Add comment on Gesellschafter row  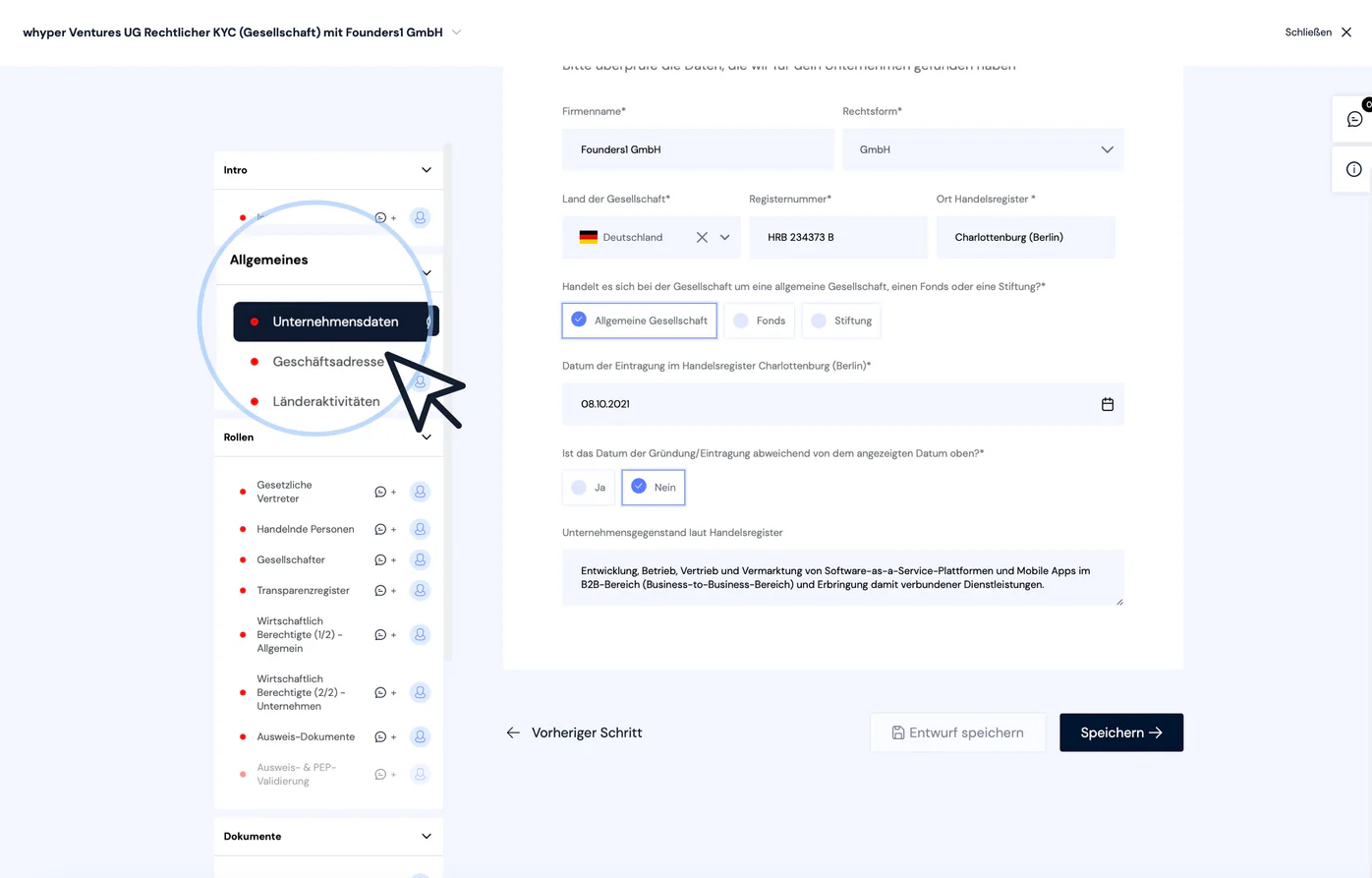(x=385, y=559)
